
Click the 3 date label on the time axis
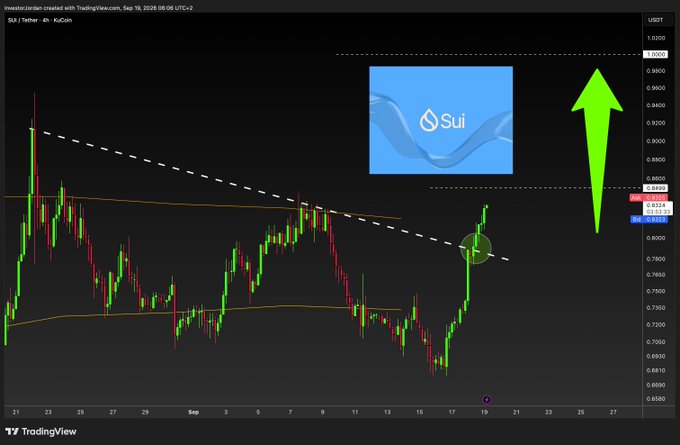[x=226, y=412]
